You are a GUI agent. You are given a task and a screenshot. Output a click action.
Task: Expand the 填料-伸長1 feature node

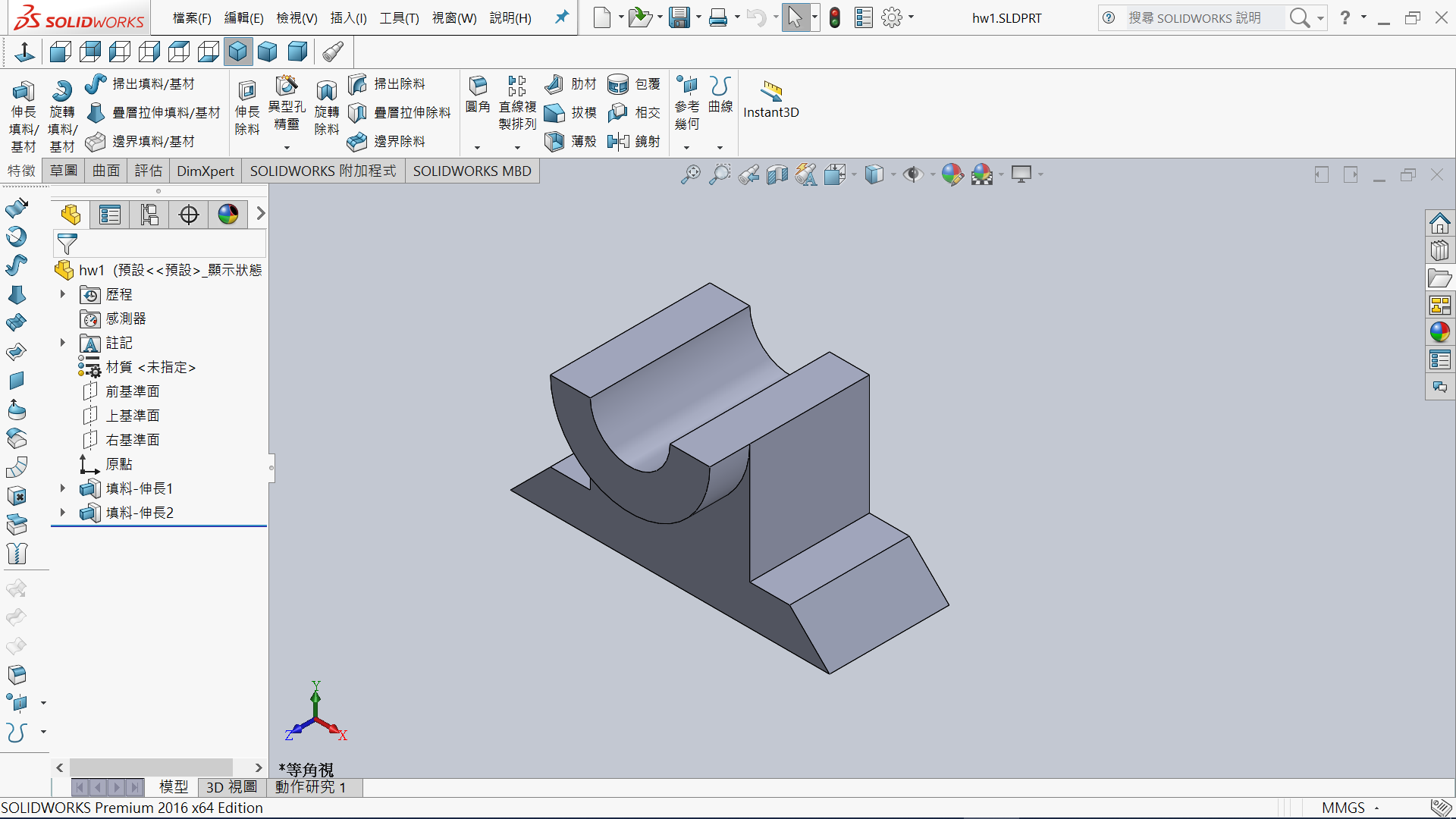[x=63, y=488]
